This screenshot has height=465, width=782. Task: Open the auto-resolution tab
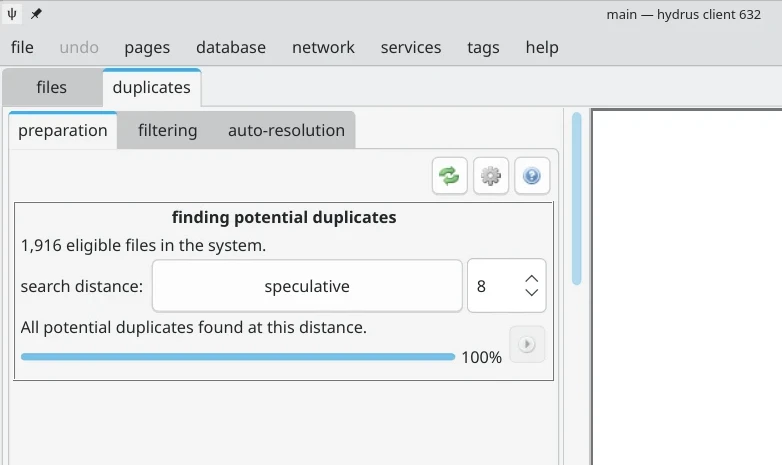286,130
